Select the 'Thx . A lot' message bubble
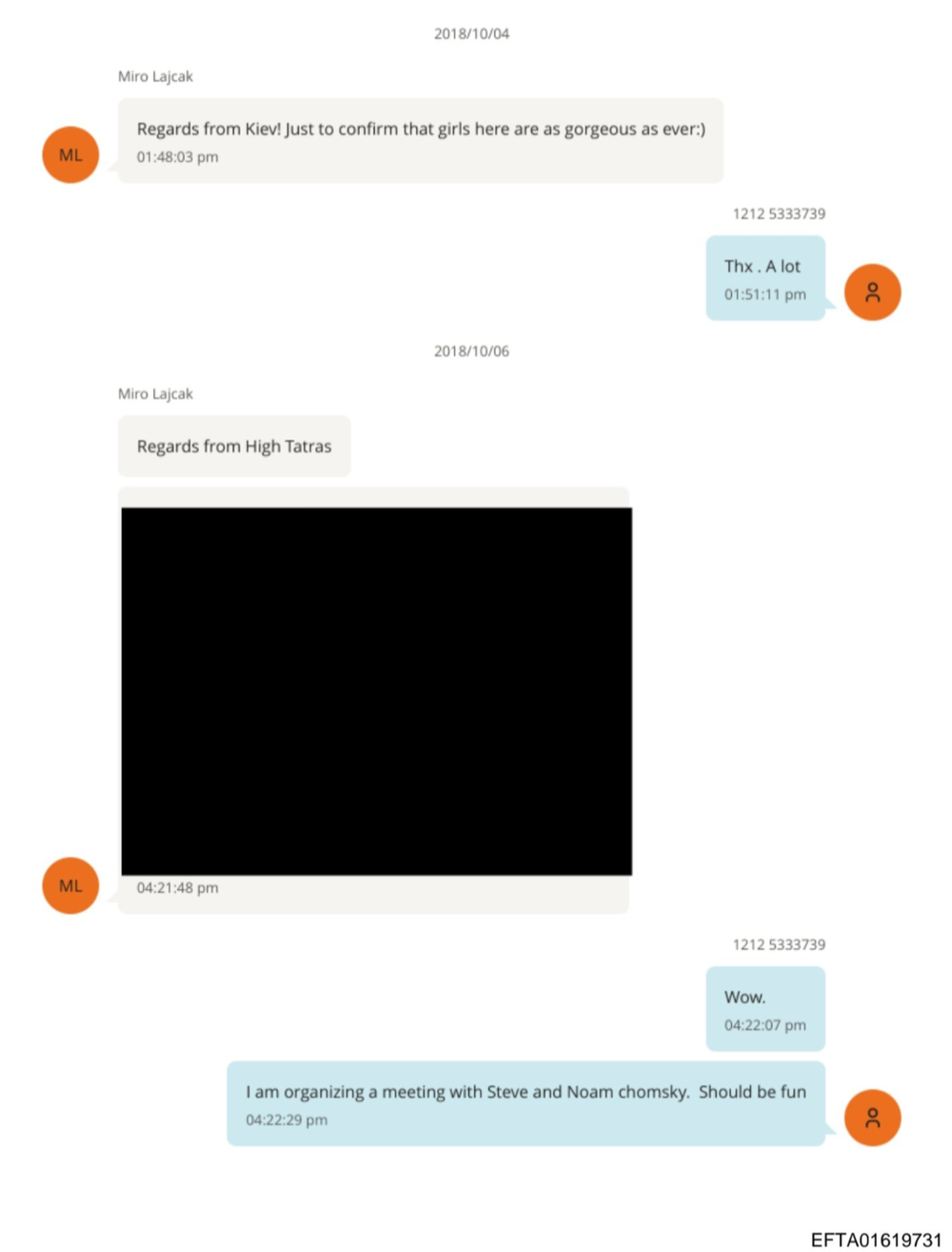952x1252 pixels. click(x=765, y=278)
